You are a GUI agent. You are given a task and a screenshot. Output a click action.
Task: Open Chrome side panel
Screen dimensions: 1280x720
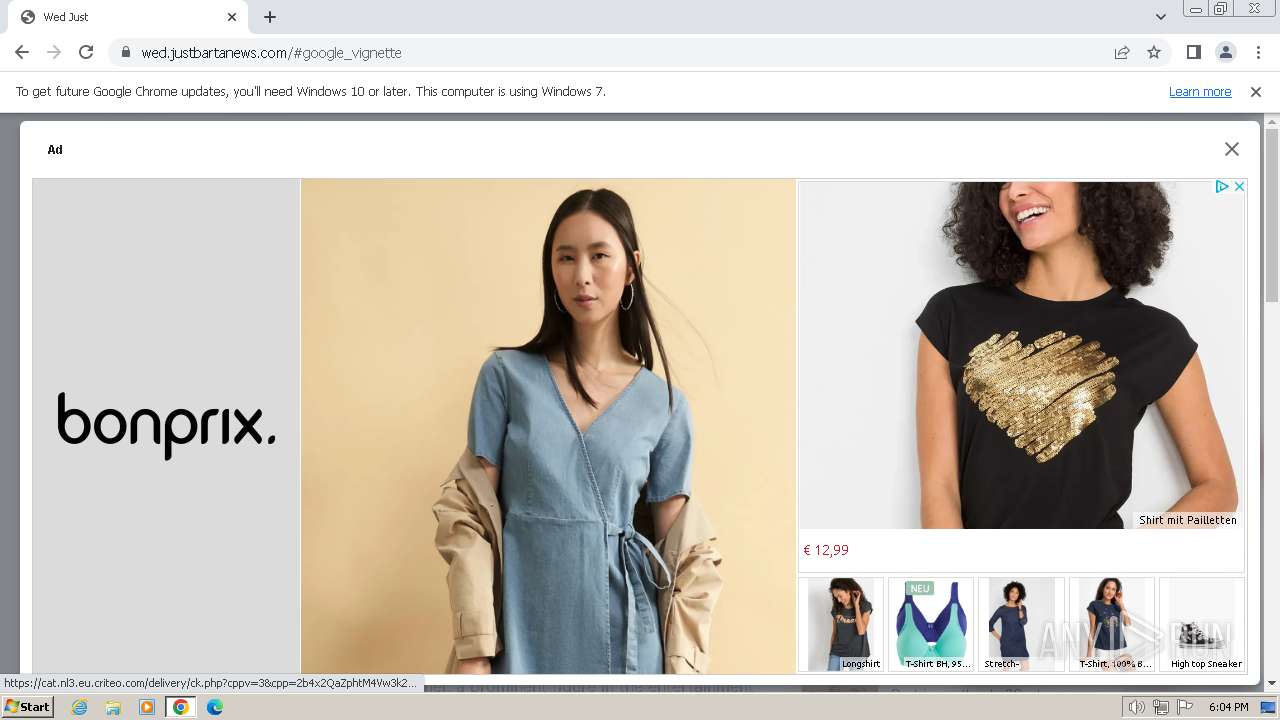click(1193, 52)
